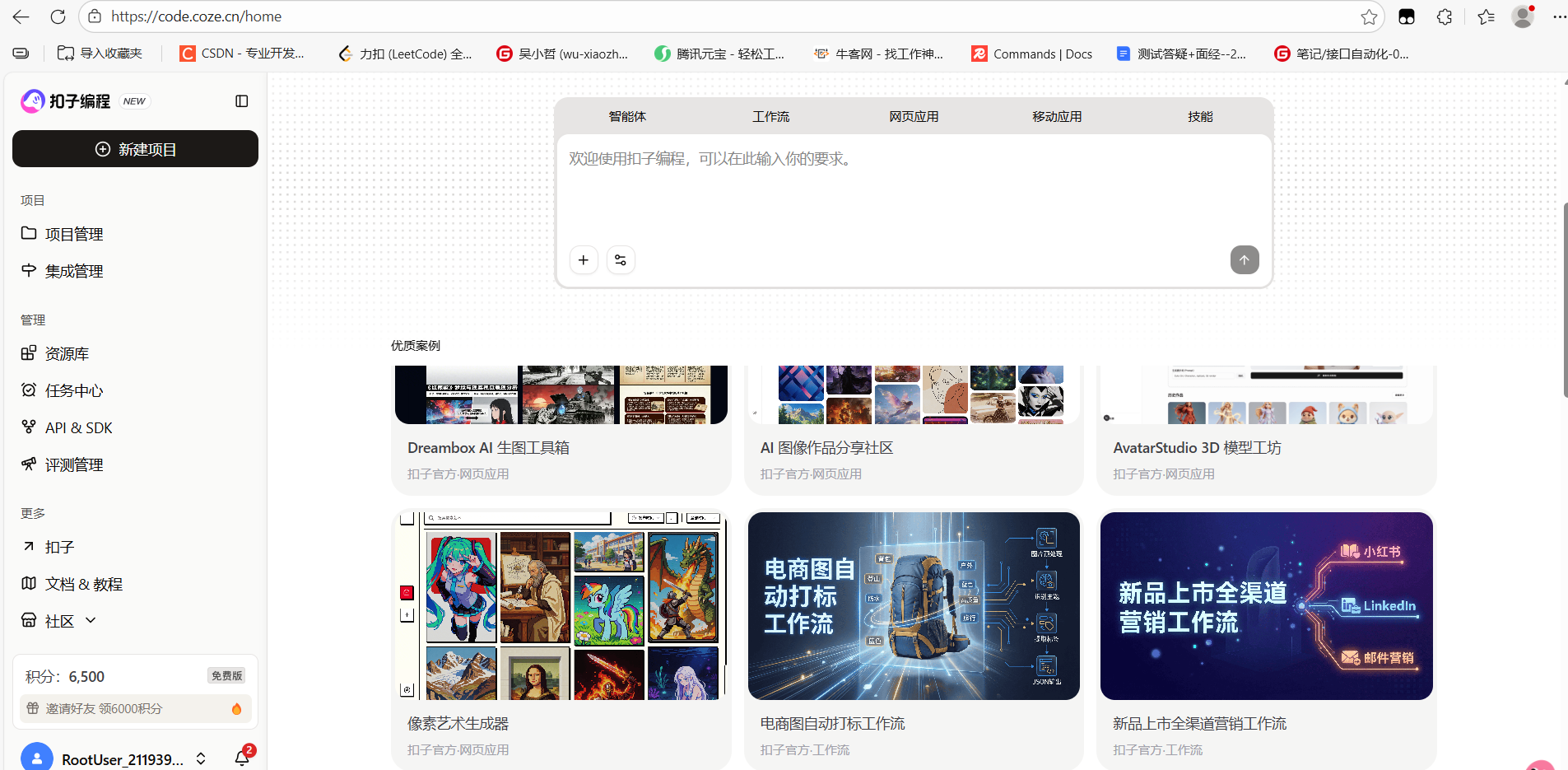
Task: Collapse the left sidebar panel icon
Action: tap(242, 101)
